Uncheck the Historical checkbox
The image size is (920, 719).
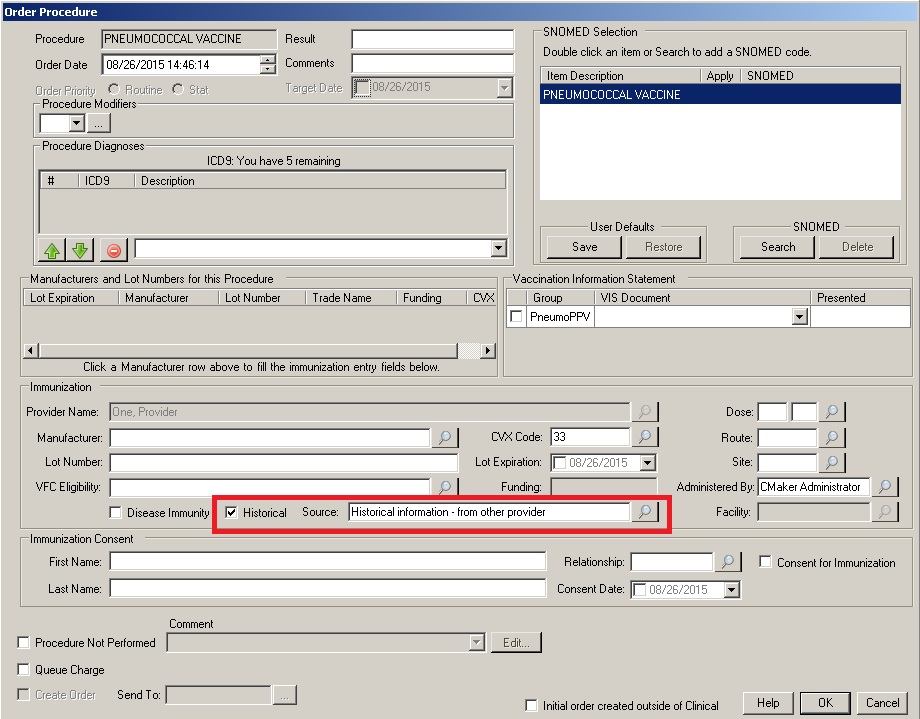tap(231, 513)
